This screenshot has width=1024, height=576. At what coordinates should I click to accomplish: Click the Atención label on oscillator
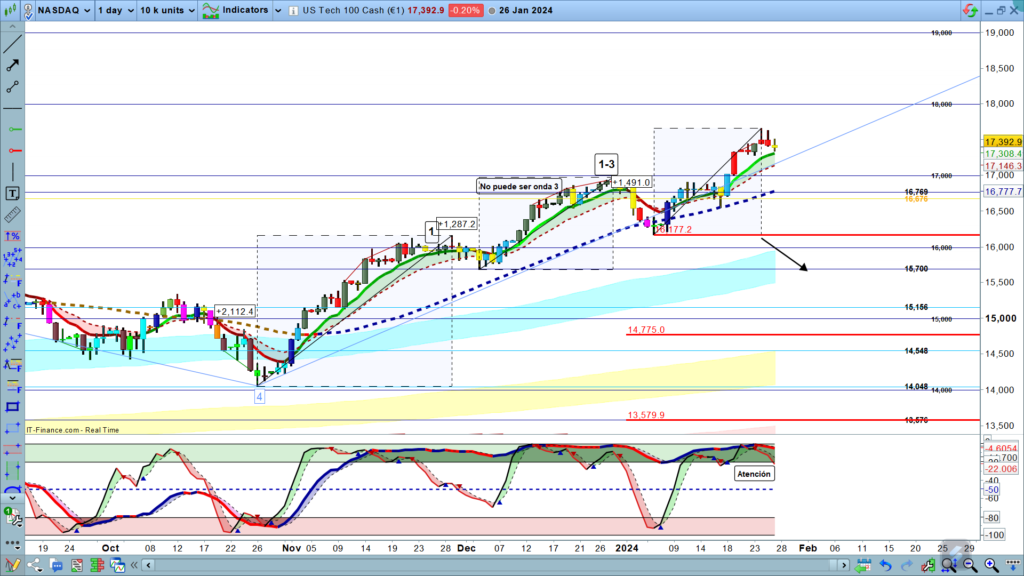753,473
